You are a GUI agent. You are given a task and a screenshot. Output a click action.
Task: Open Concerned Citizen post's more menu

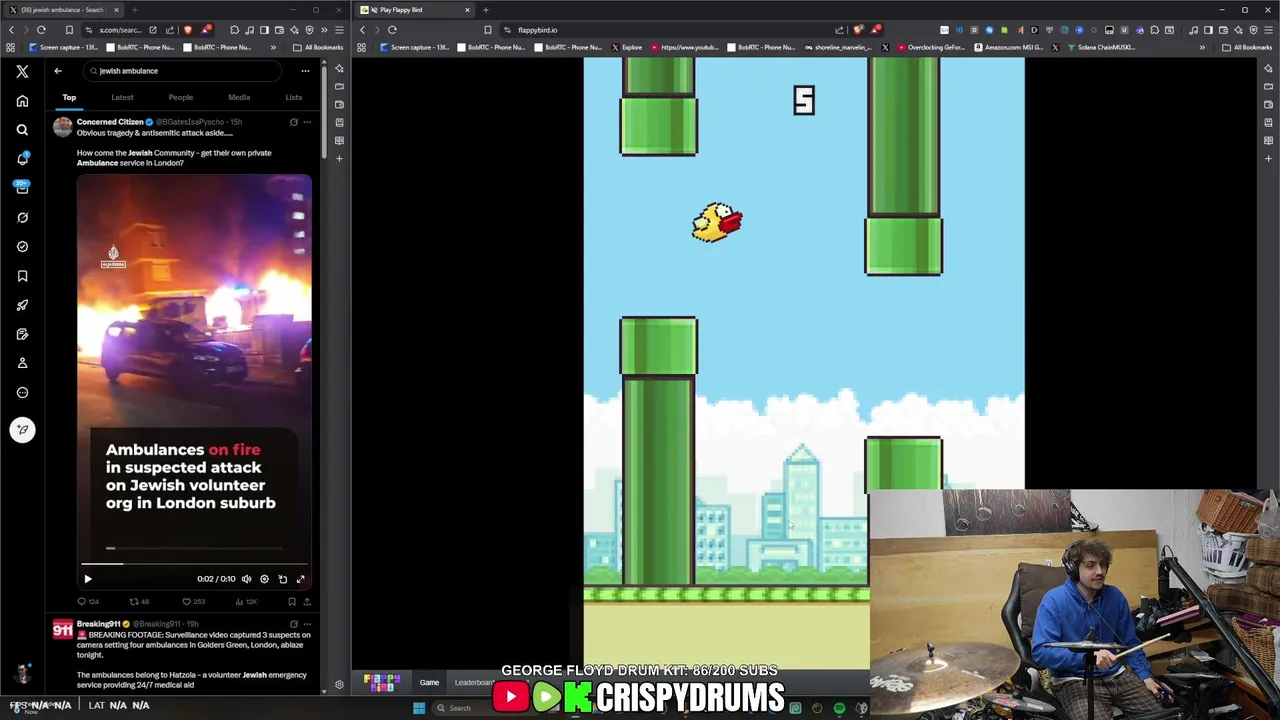click(307, 122)
